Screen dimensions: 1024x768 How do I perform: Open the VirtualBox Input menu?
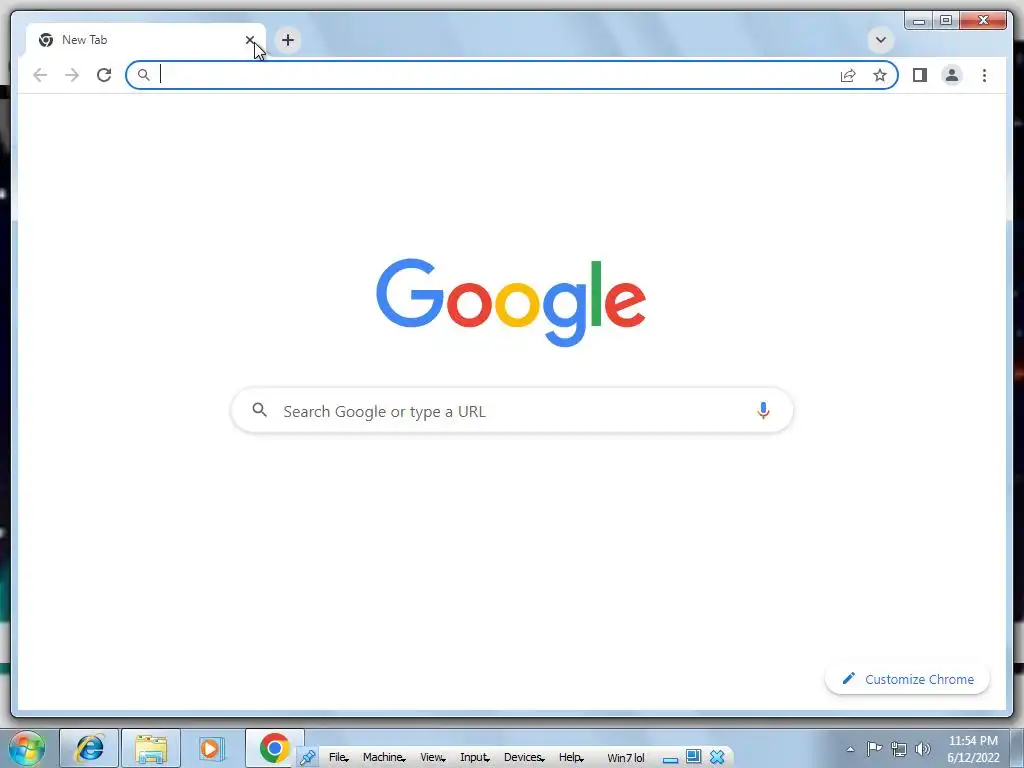475,758
